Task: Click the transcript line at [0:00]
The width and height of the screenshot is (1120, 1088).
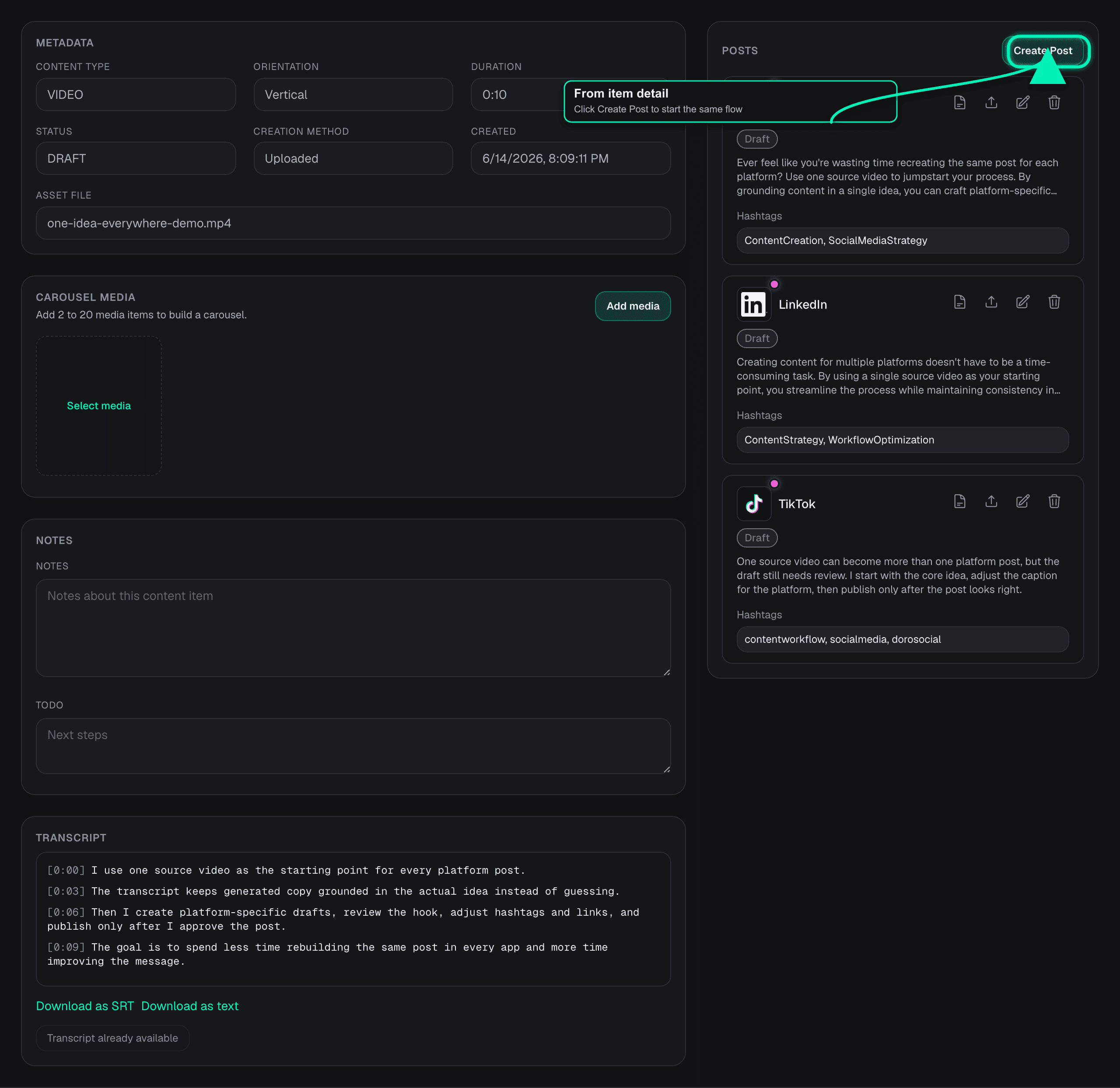Action: (x=286, y=870)
